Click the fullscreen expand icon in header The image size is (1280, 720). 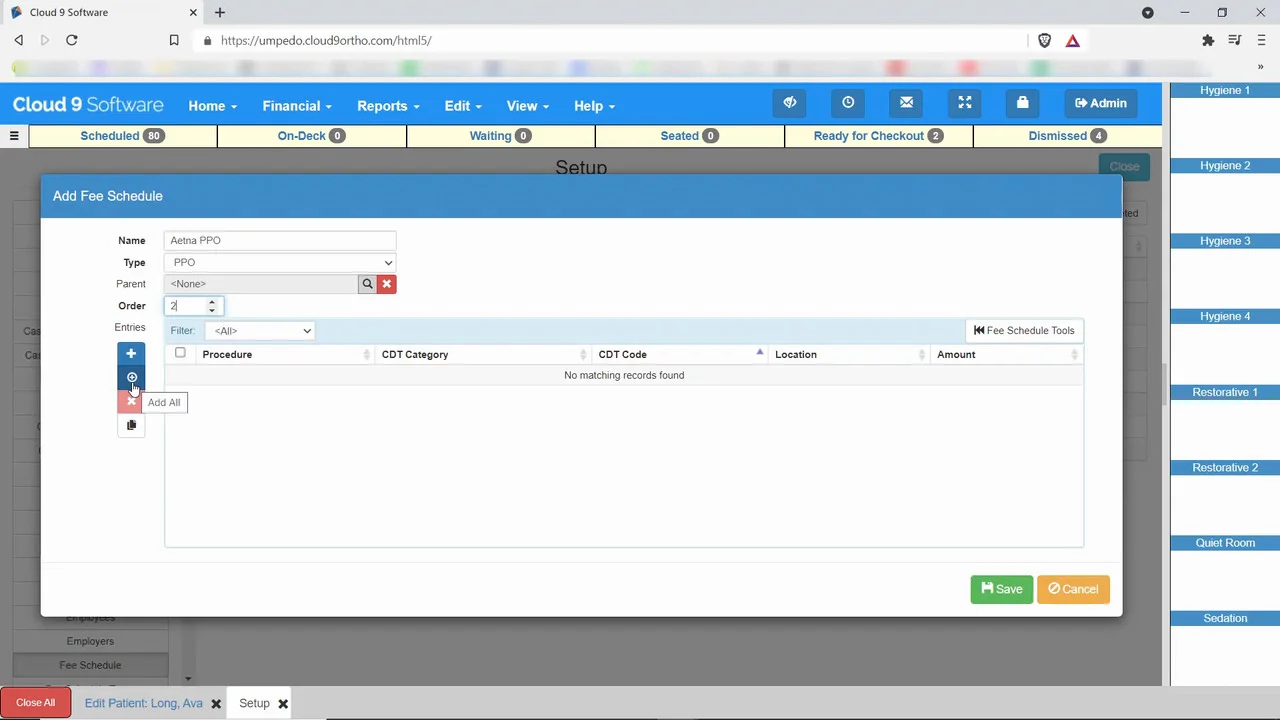click(965, 103)
